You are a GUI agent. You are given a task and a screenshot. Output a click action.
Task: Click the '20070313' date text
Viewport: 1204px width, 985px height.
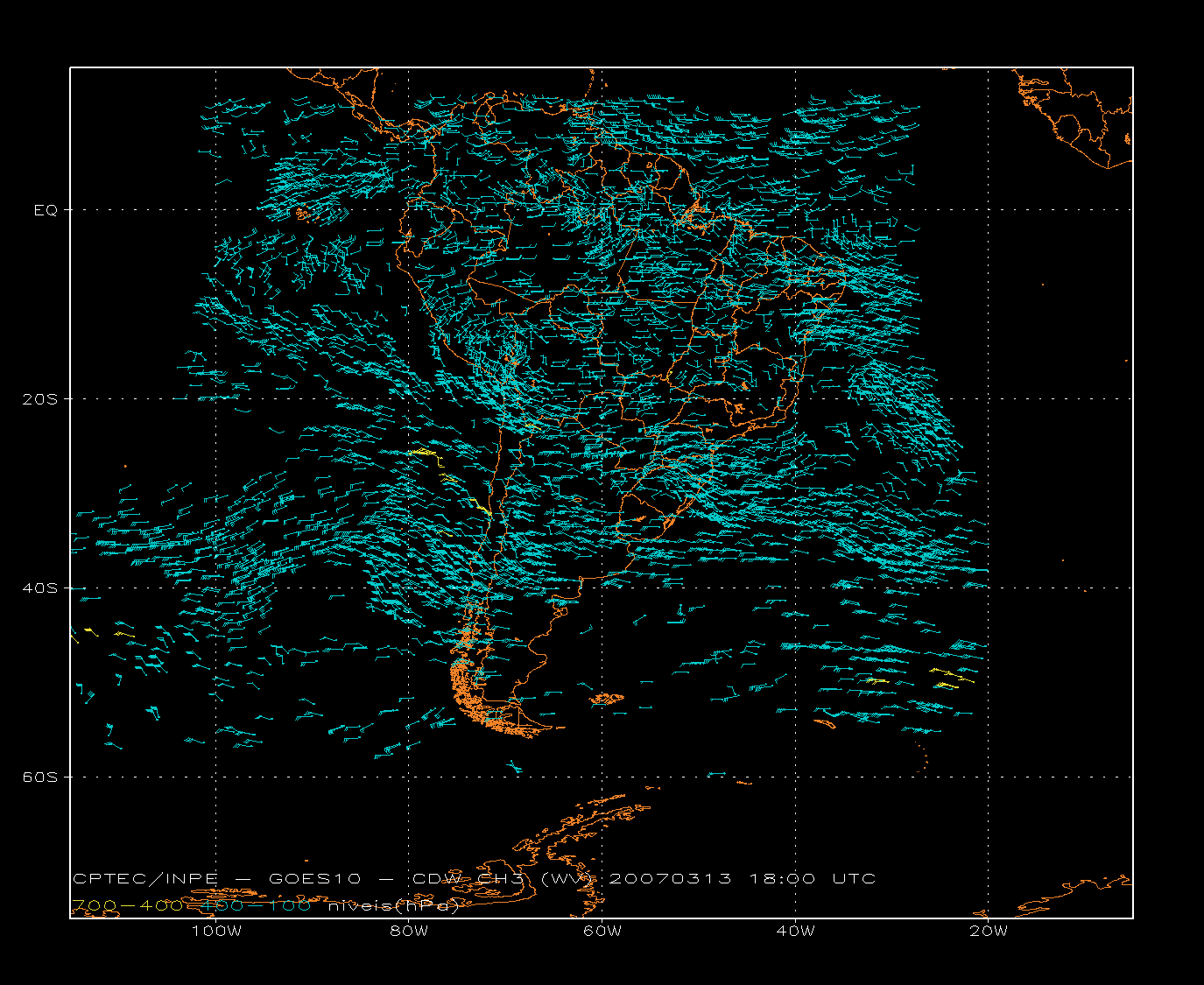[x=670, y=879]
